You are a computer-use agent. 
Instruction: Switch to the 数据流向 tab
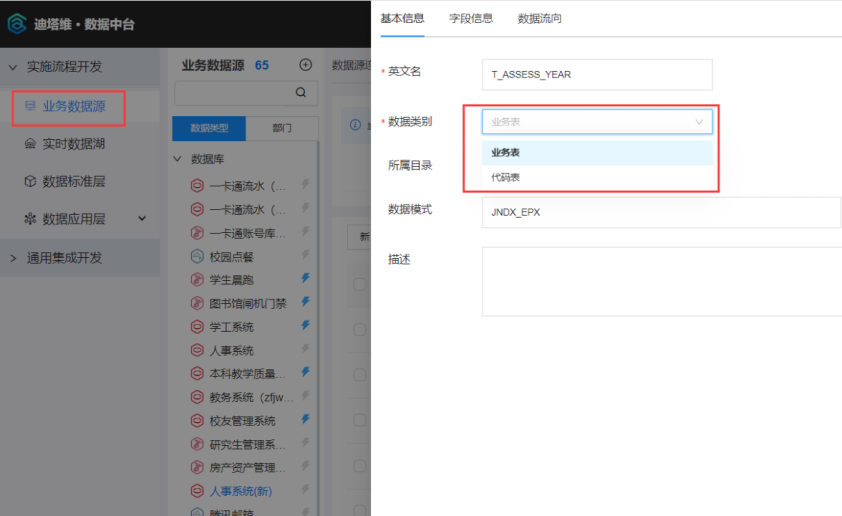[x=539, y=18]
